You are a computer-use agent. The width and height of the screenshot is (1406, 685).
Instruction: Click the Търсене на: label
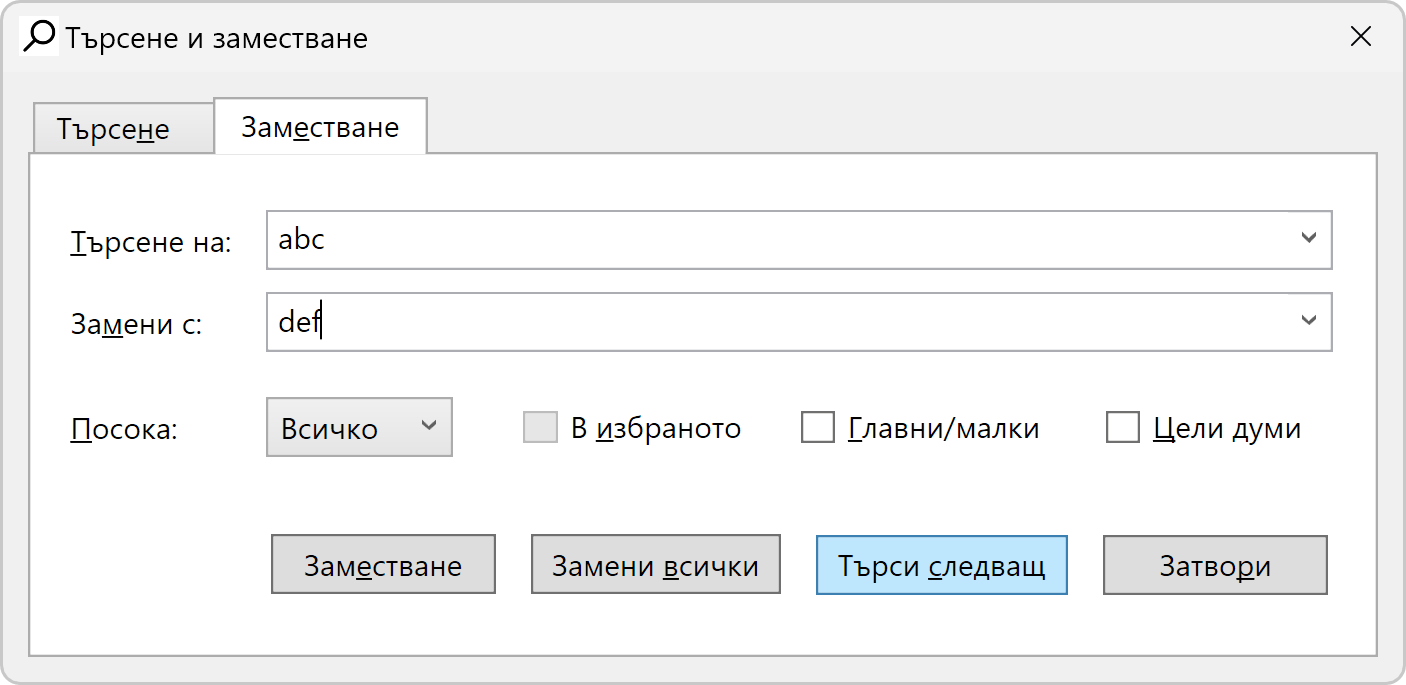tap(151, 242)
